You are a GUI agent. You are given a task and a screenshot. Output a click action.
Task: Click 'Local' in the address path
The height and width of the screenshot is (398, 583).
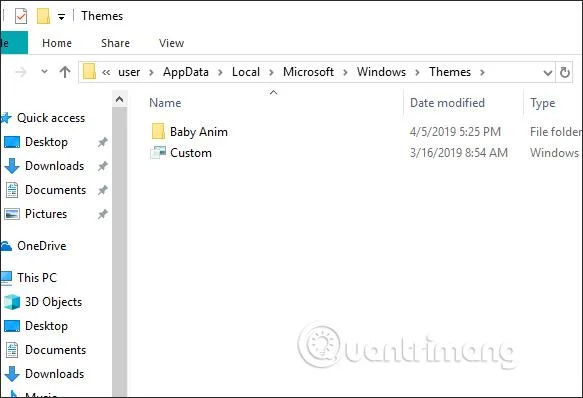click(x=246, y=72)
